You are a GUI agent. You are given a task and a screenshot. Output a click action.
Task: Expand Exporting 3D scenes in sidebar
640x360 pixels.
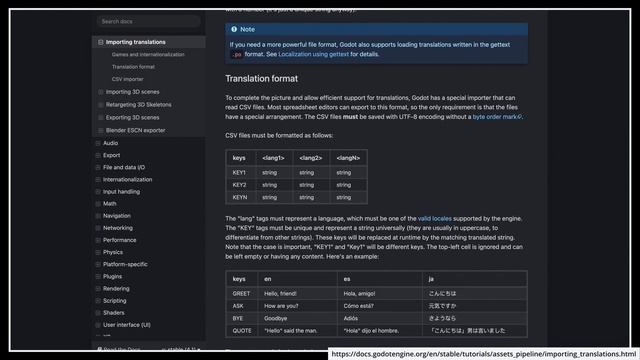[x=100, y=118]
